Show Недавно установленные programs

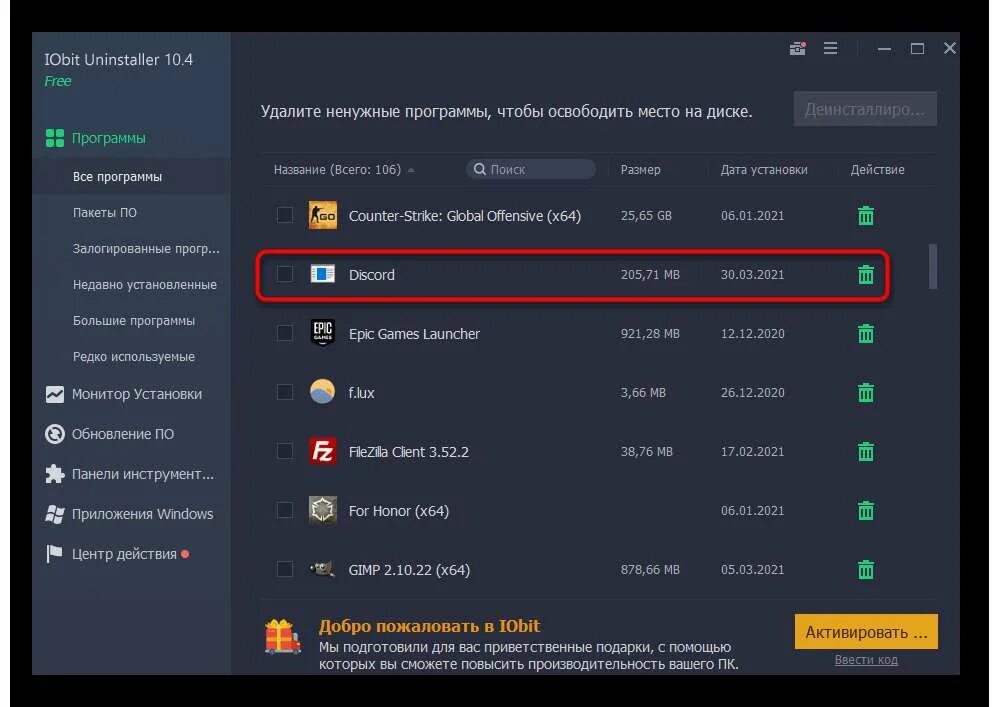coord(144,285)
